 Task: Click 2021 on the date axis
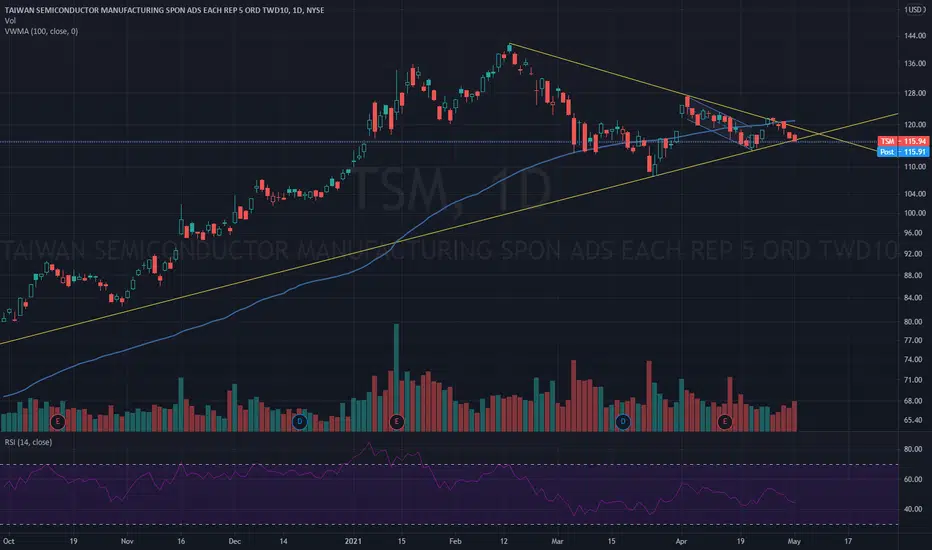click(353, 542)
